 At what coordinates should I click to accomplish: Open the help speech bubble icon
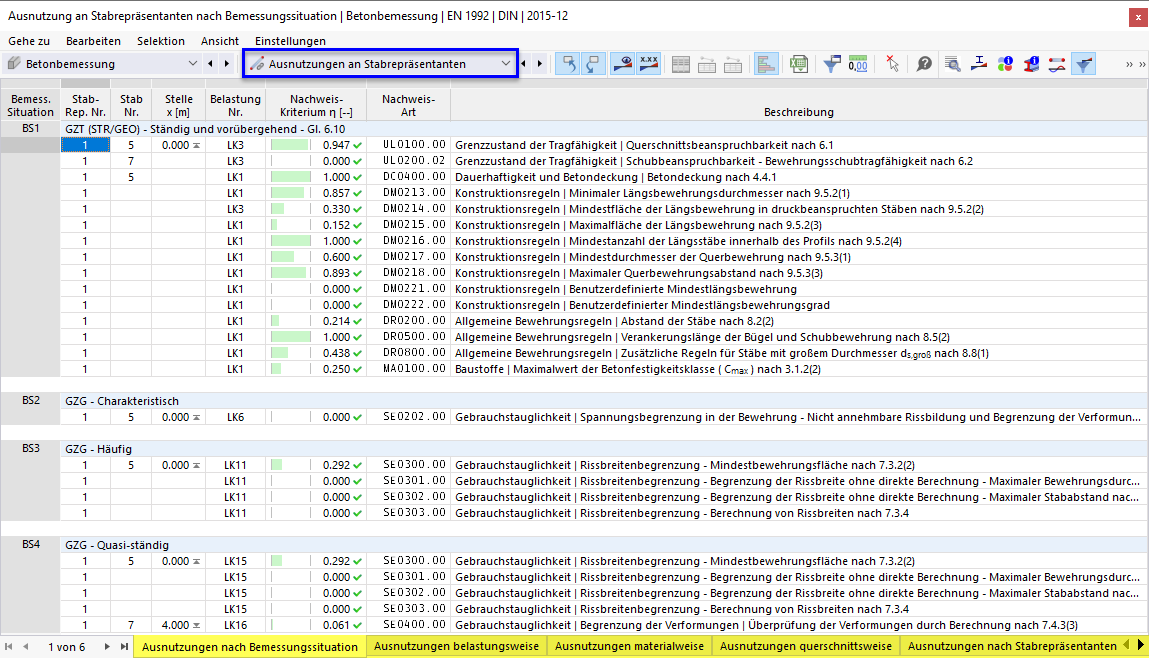click(924, 64)
